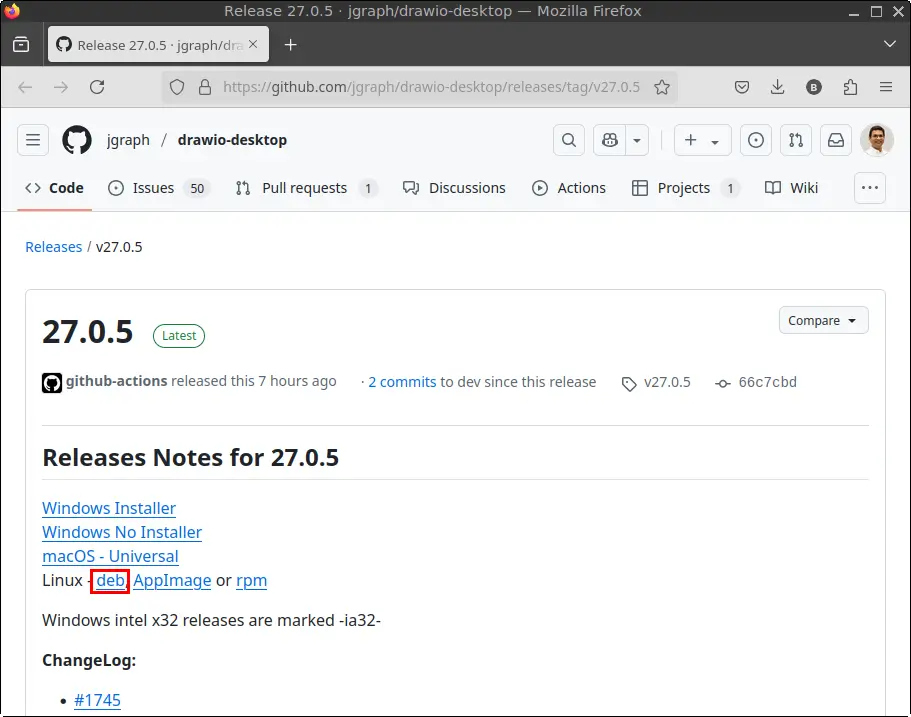Open the jgraph owner page
The height and width of the screenshot is (717, 911).
coord(128,140)
